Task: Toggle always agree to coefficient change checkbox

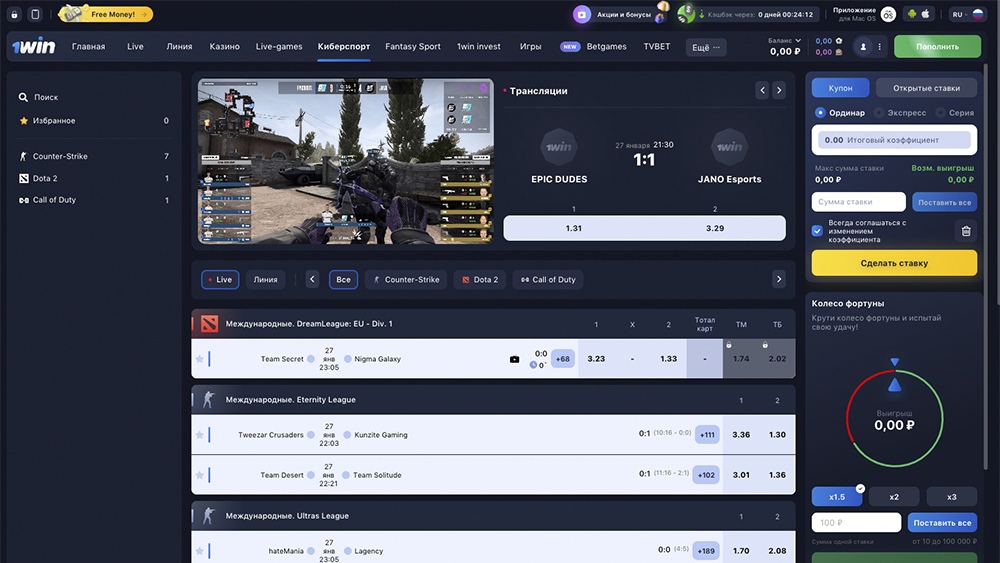Action: point(817,231)
